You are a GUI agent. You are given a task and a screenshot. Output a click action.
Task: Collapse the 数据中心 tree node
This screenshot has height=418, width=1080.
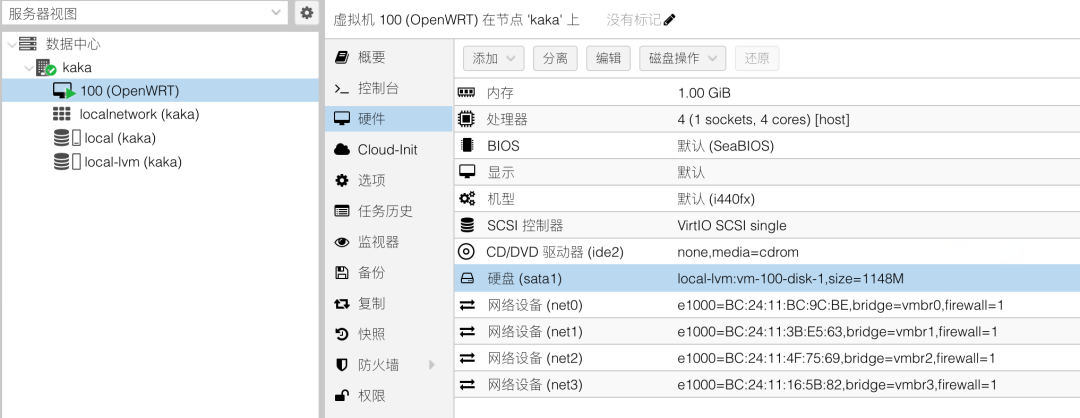(11, 45)
